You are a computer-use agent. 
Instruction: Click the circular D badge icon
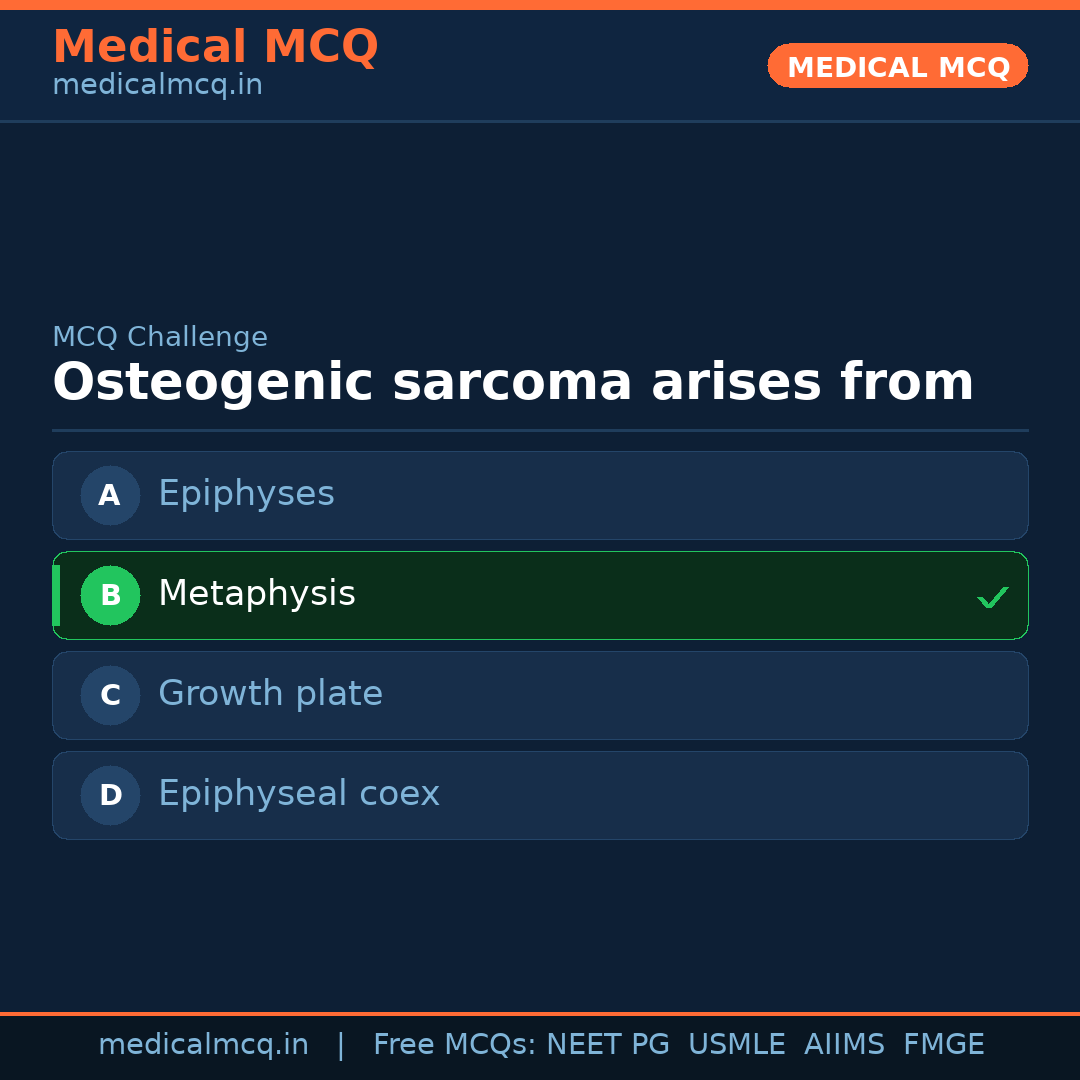tap(110, 795)
